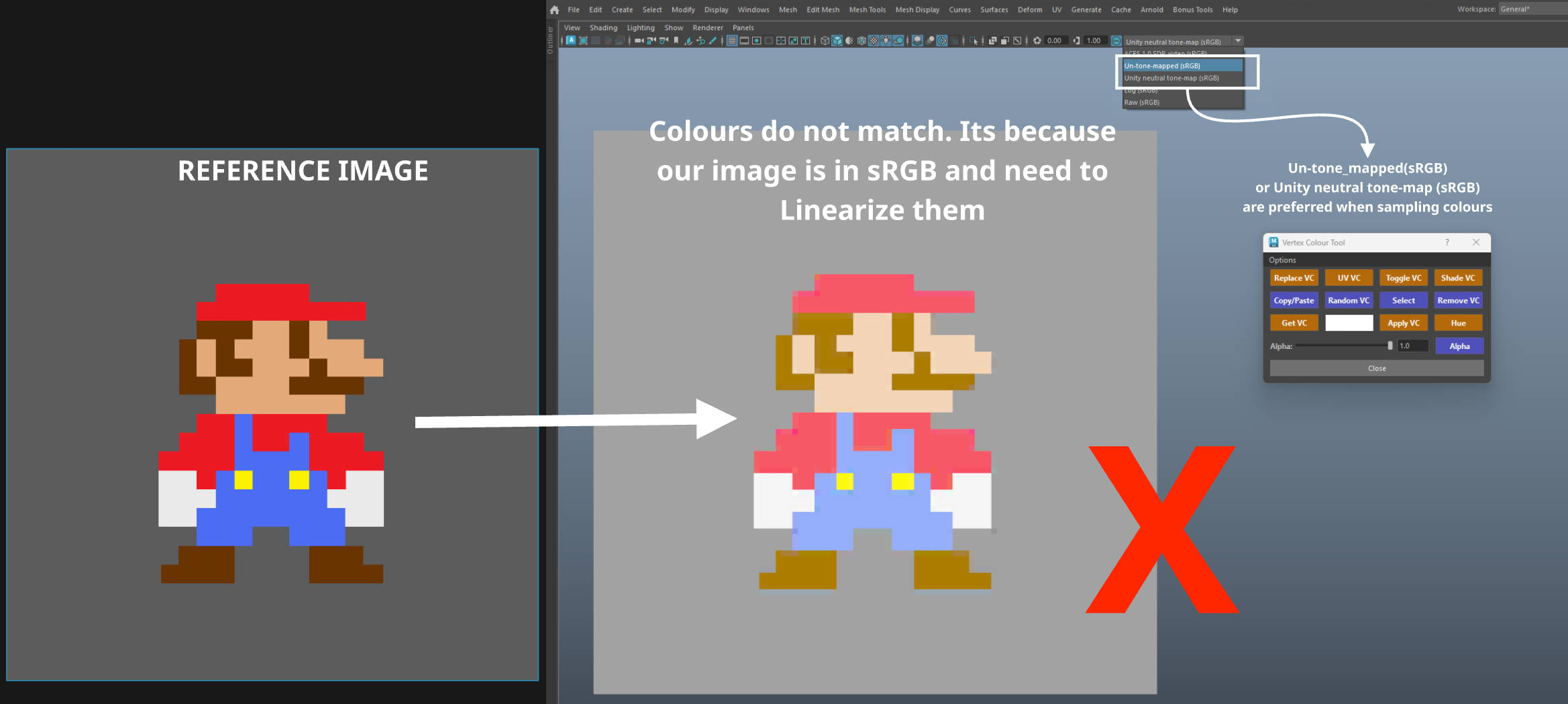Toggle the View Transform on/off button
Screen dimensions: 1568x704
[1116, 41]
